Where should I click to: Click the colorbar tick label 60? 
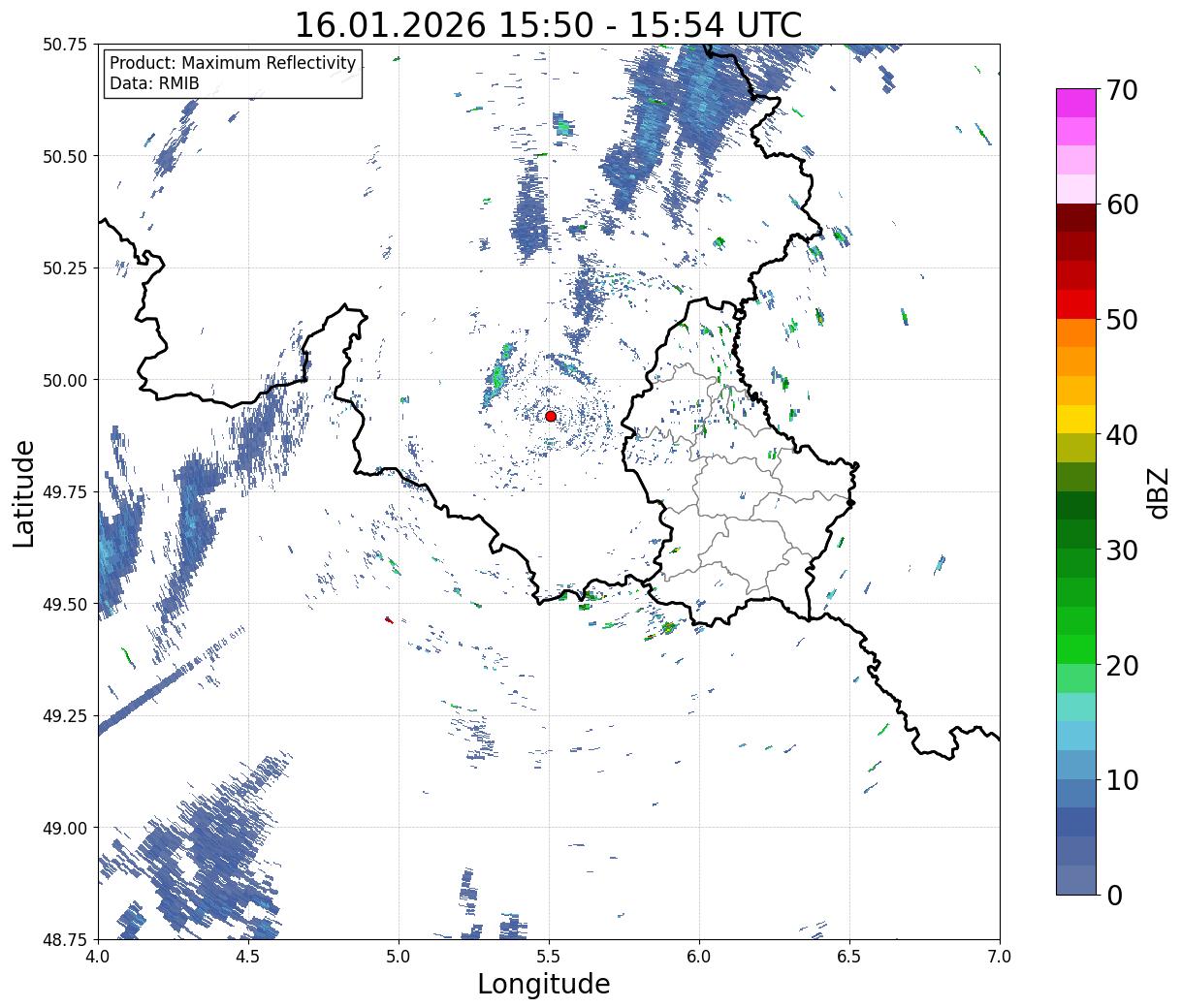[1121, 205]
